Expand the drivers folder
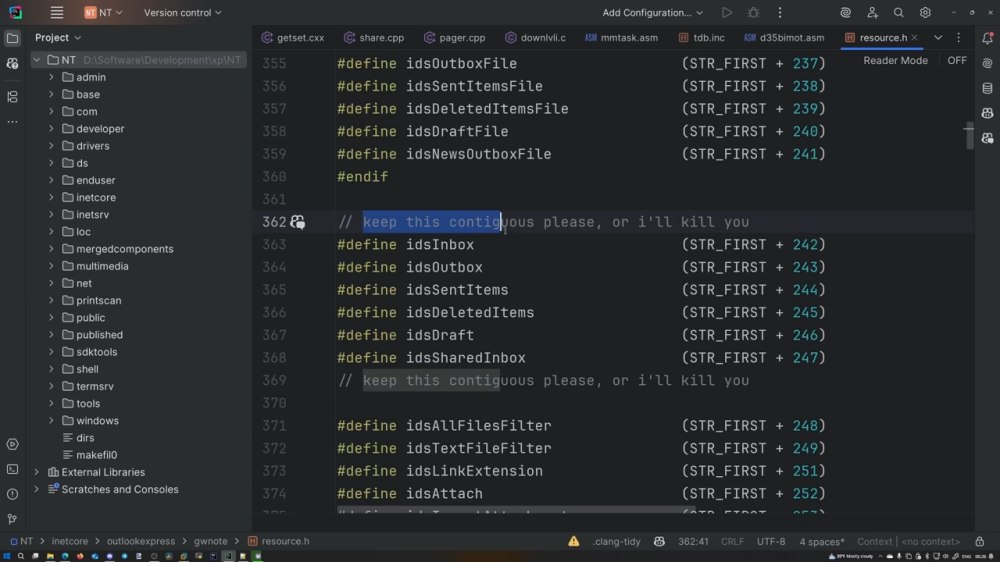 [51, 146]
